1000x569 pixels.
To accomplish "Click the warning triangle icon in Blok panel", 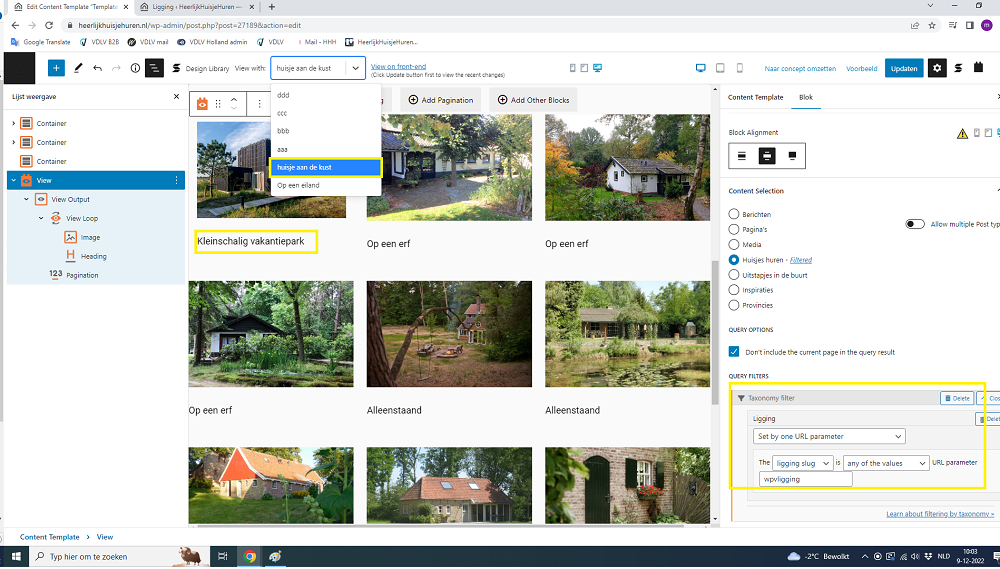I will [962, 133].
